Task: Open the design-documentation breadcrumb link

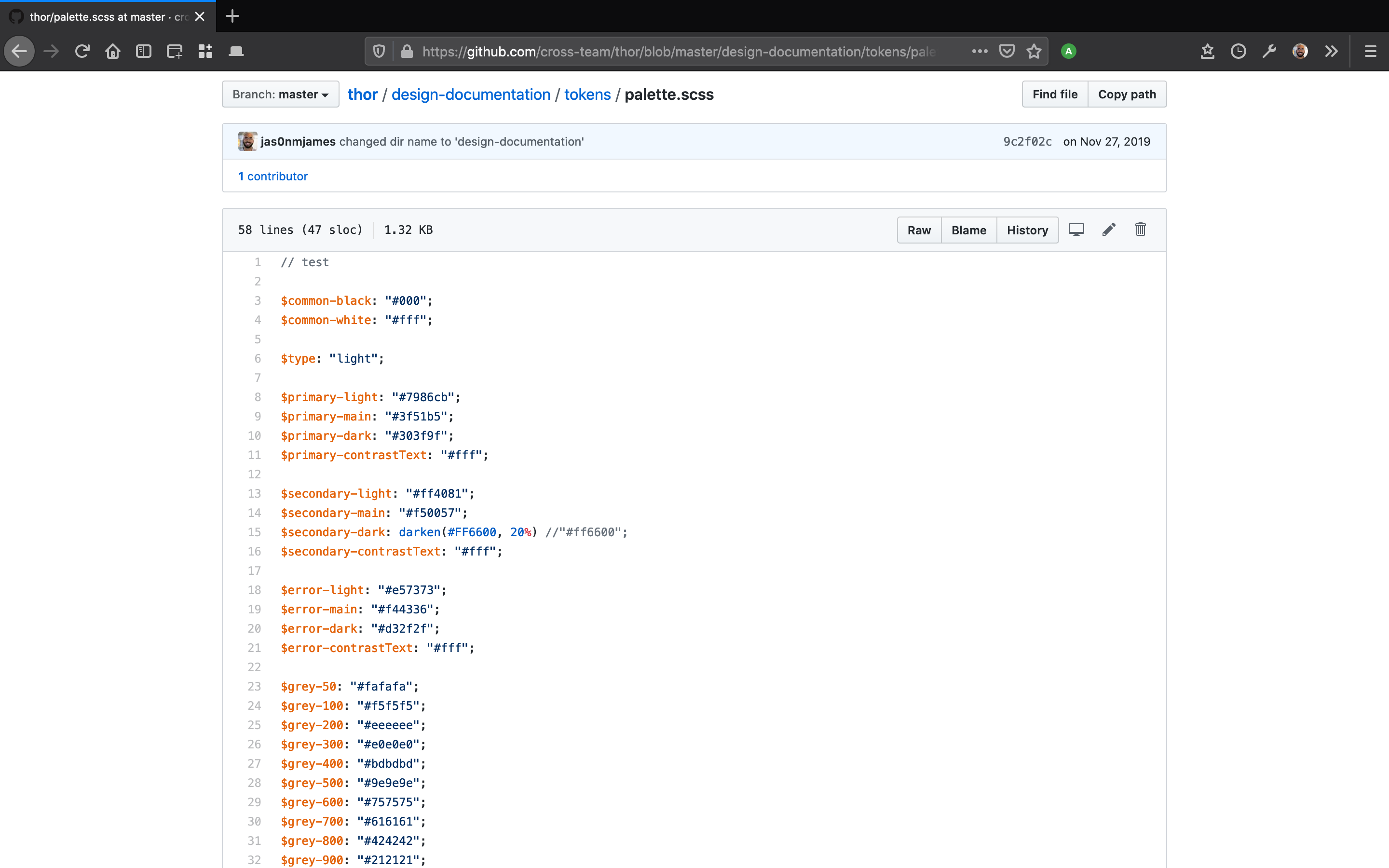Action: [x=471, y=94]
